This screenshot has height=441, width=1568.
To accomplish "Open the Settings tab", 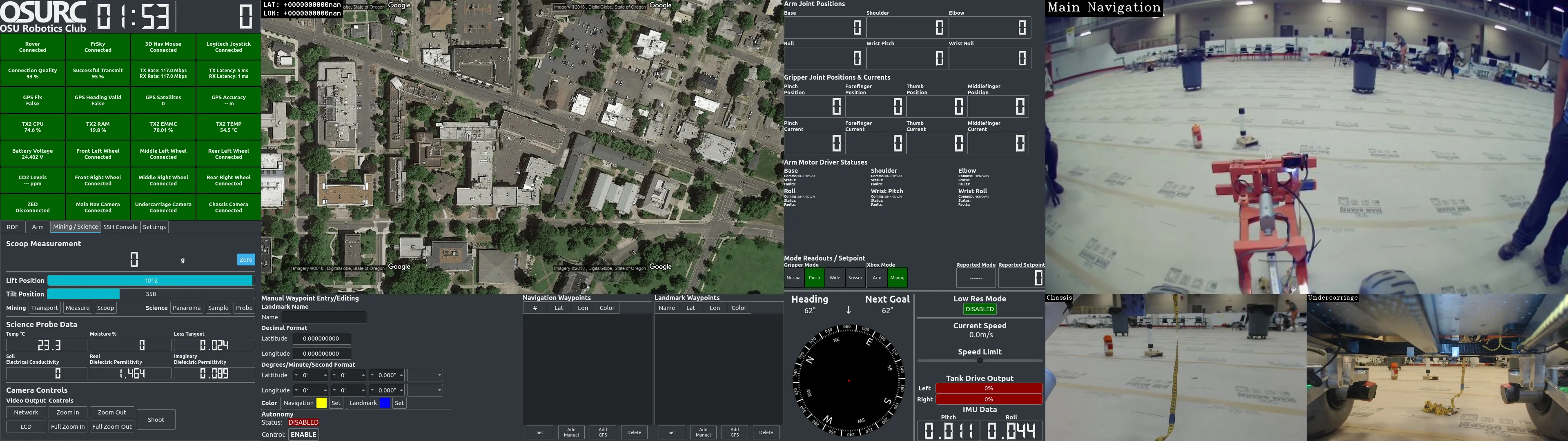I will tap(154, 227).
